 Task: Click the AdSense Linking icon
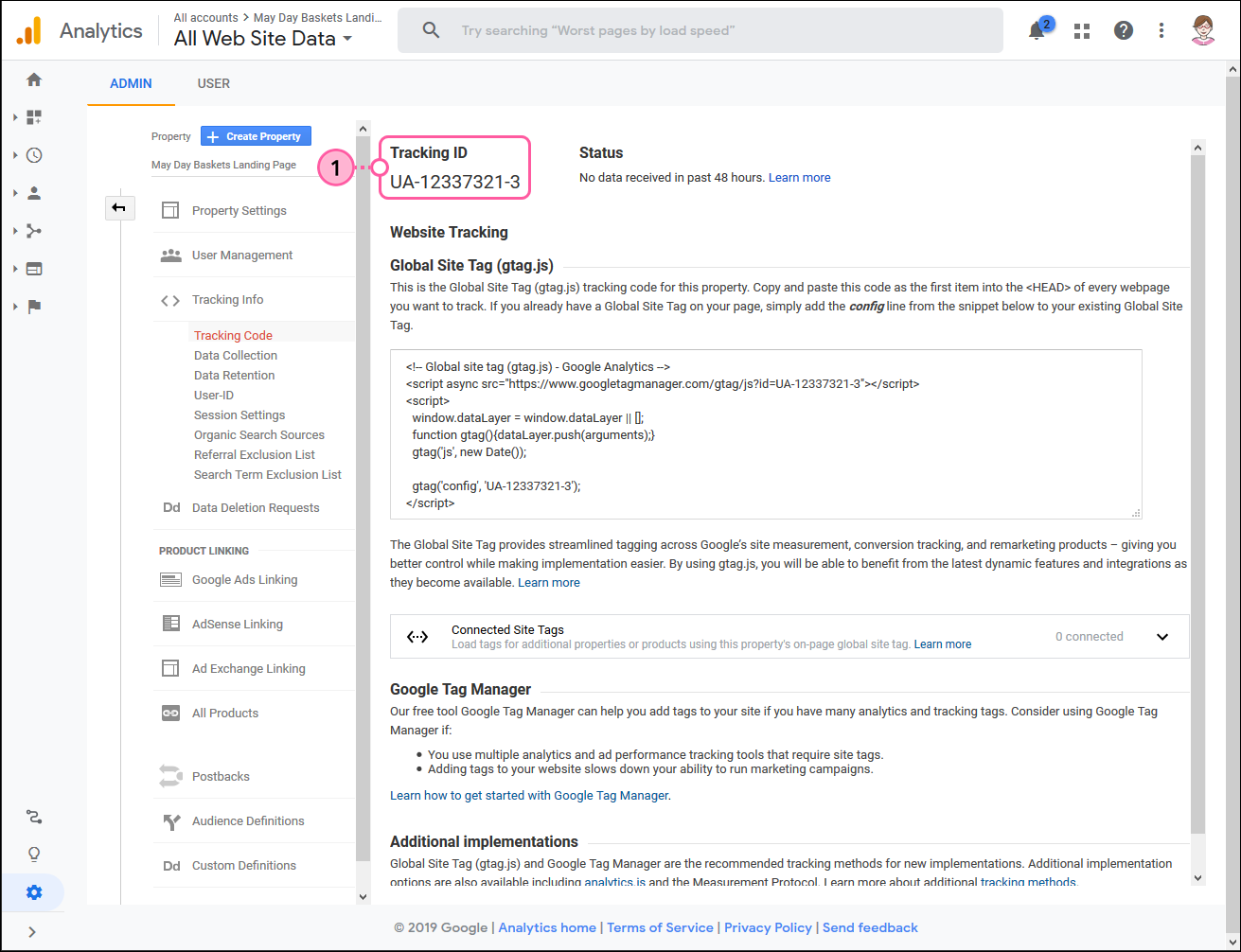(x=170, y=624)
